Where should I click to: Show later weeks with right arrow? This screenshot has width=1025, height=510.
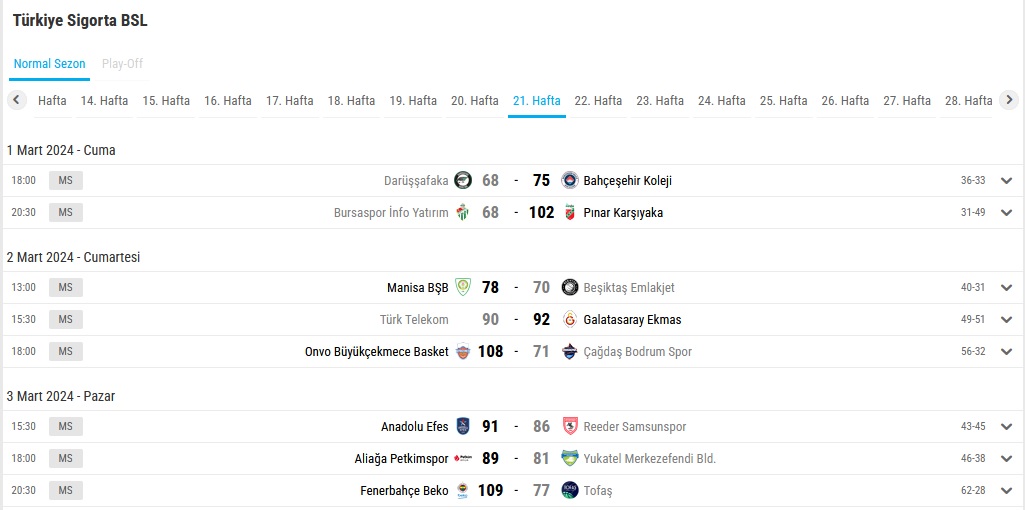1009,101
